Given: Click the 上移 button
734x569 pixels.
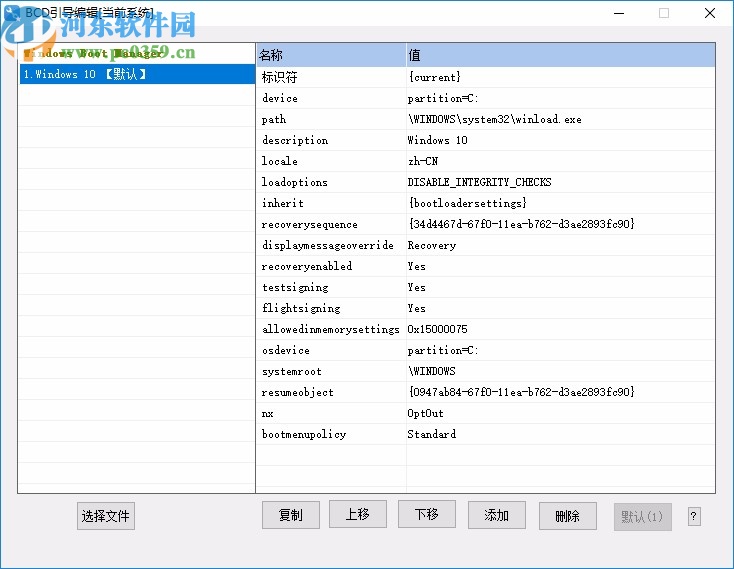Looking at the screenshot, I should [x=358, y=514].
